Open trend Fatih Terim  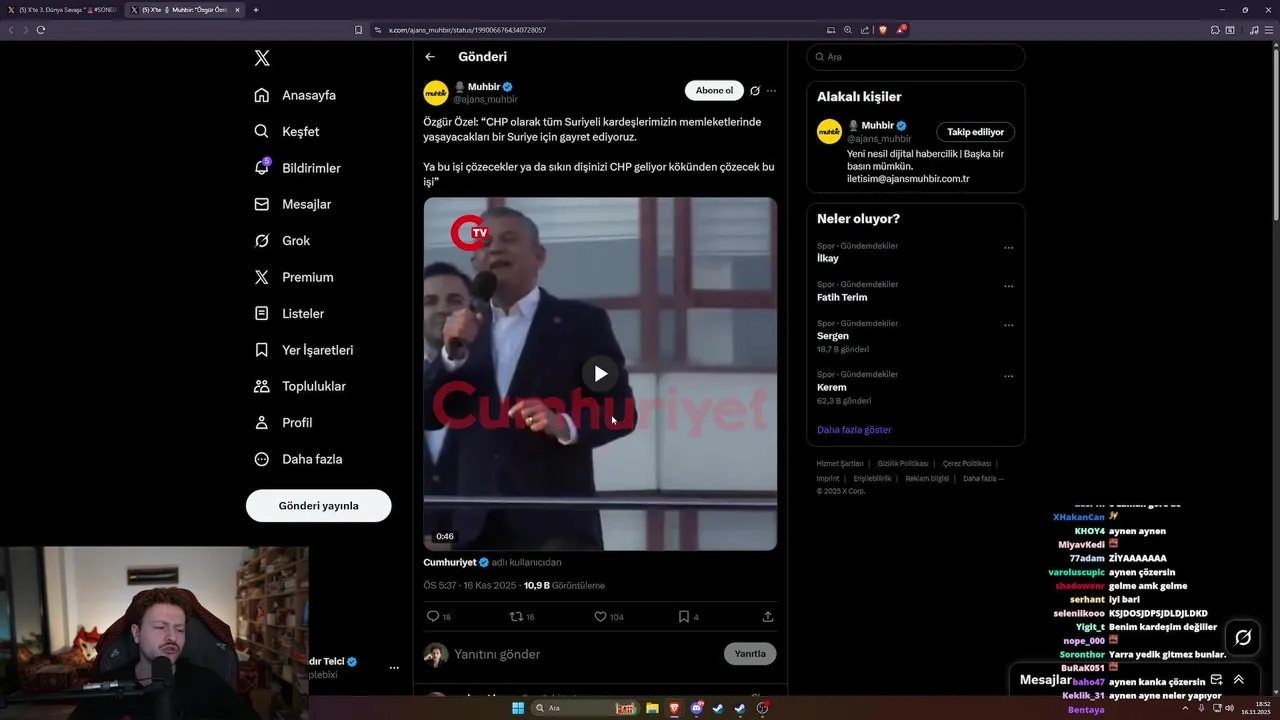point(842,297)
